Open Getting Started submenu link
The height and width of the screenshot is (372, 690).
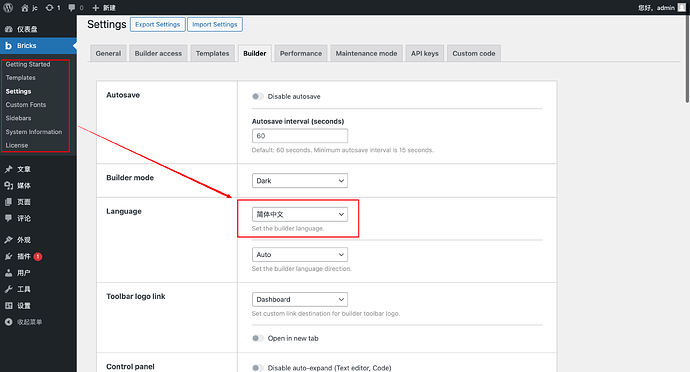pos(28,64)
